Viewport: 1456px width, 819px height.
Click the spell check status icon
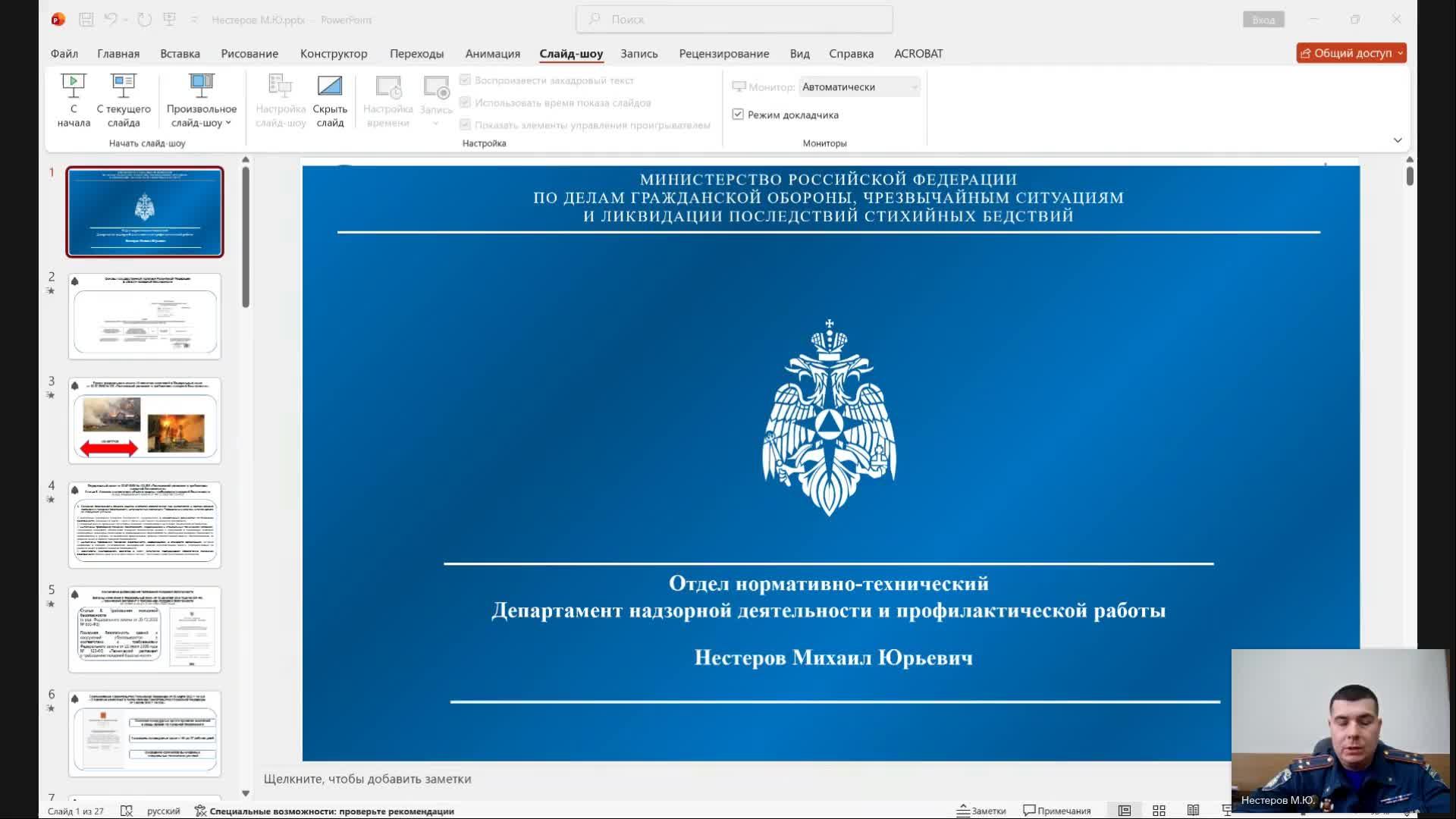pyautogui.click(x=127, y=811)
